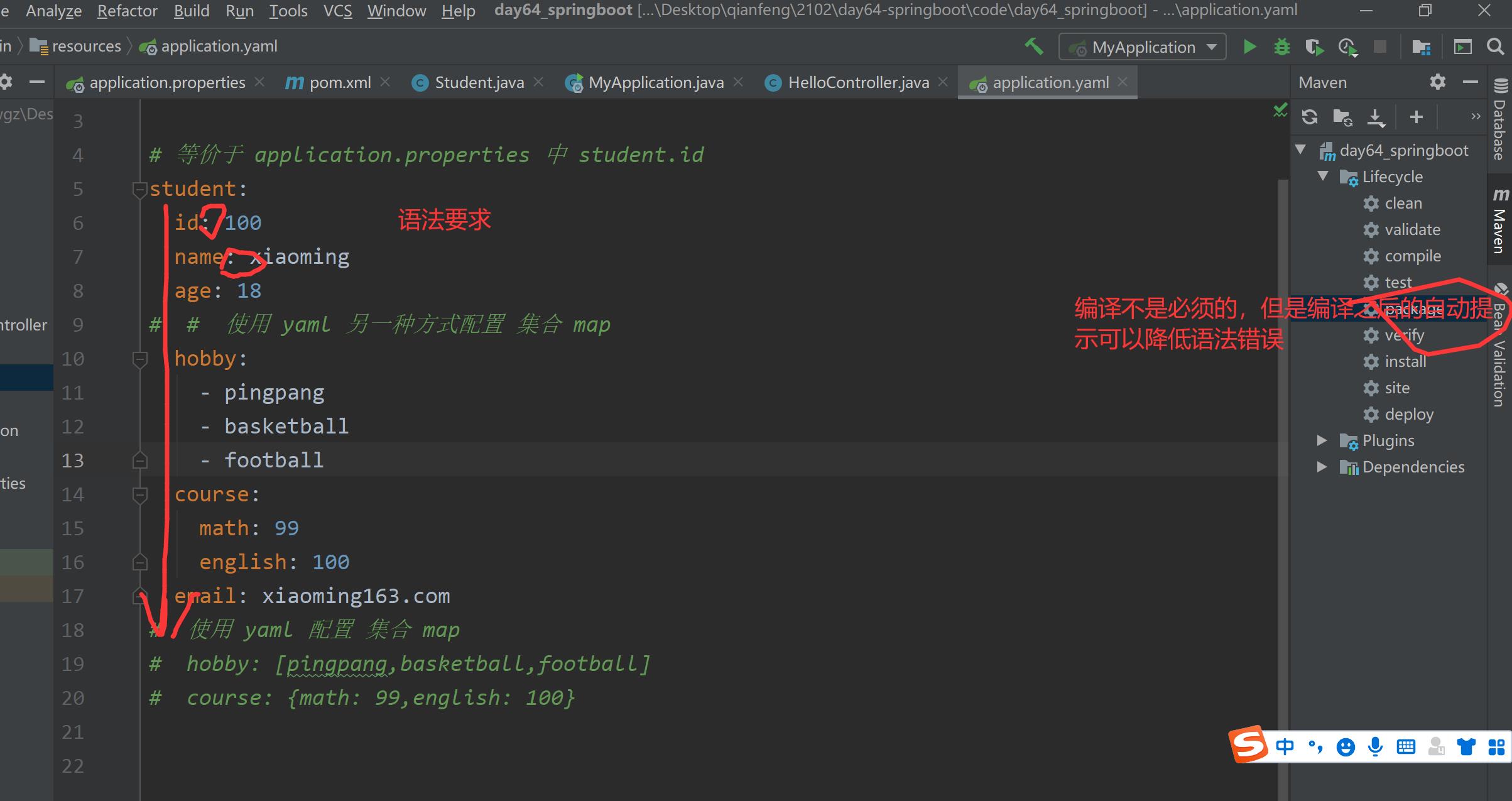
Task: Toggle the Maven side tool window button
Action: pos(1500,221)
